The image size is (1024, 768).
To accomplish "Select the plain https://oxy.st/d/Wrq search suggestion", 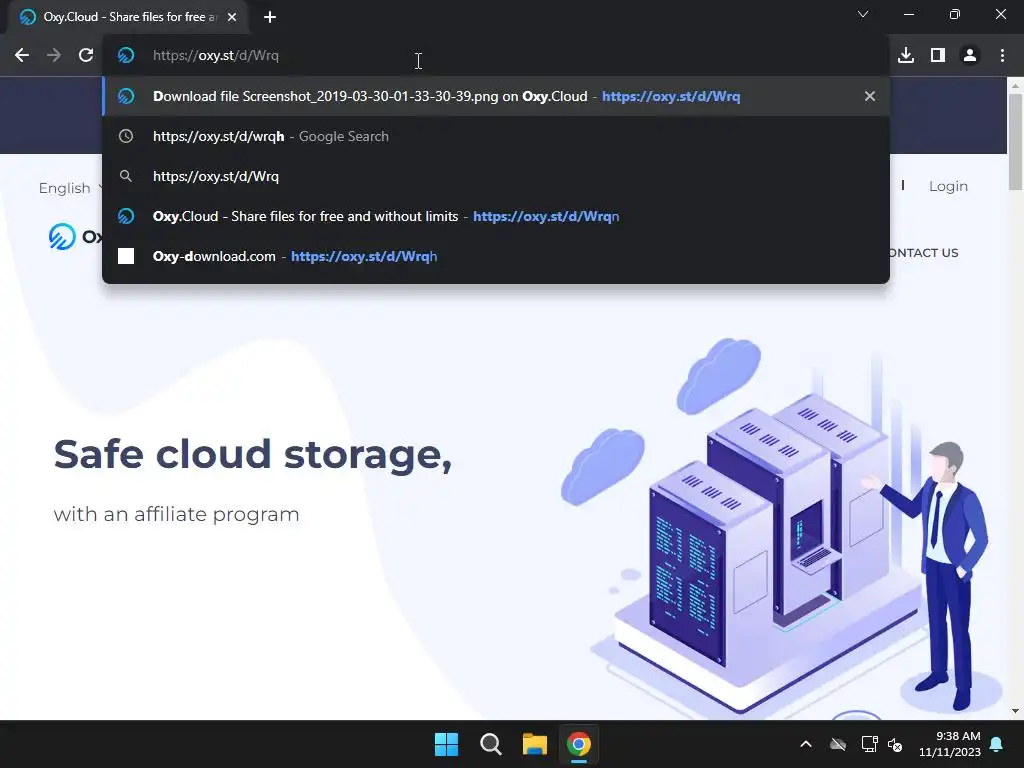I will pos(496,176).
